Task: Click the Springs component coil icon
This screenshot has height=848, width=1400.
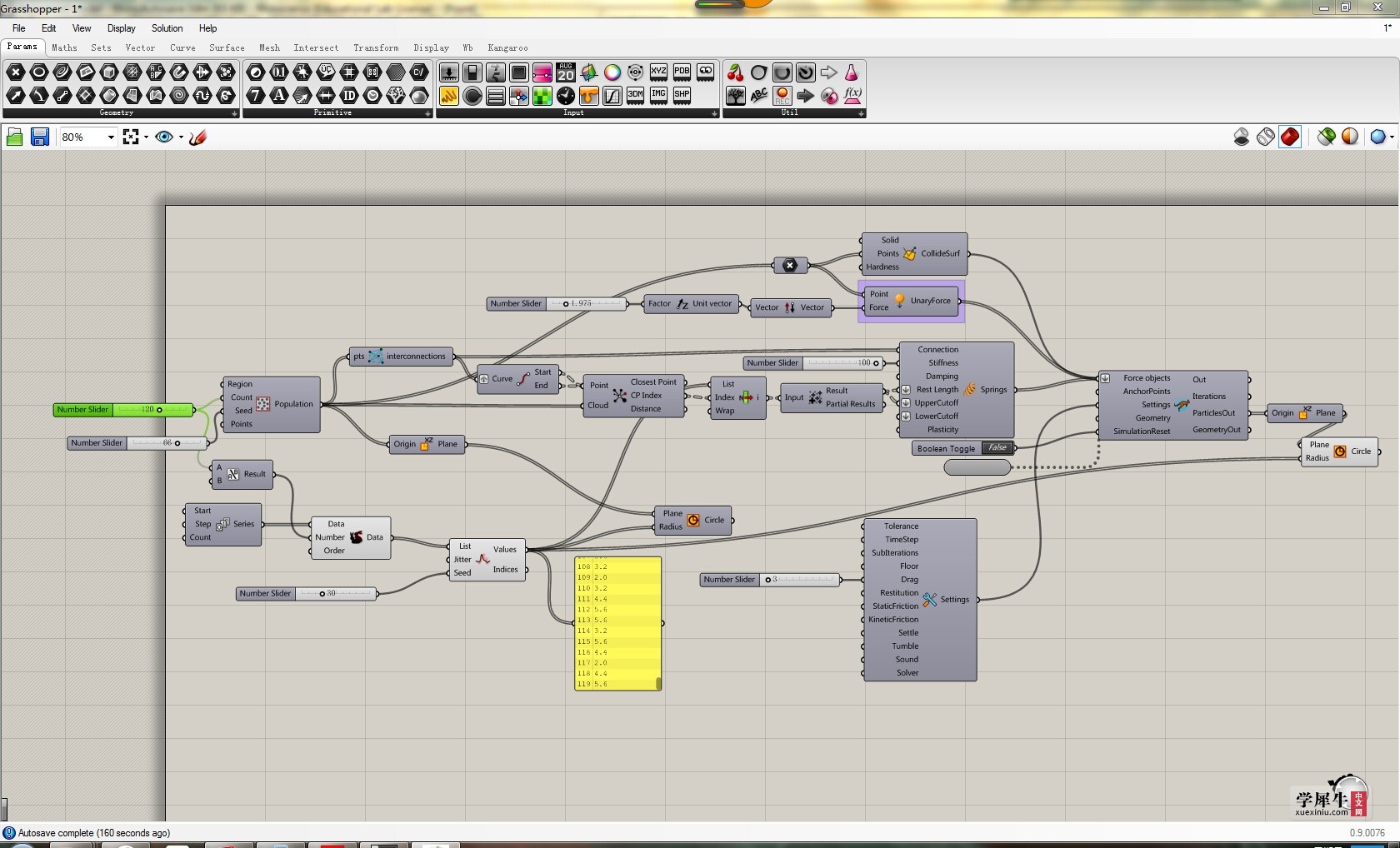Action: pos(970,389)
